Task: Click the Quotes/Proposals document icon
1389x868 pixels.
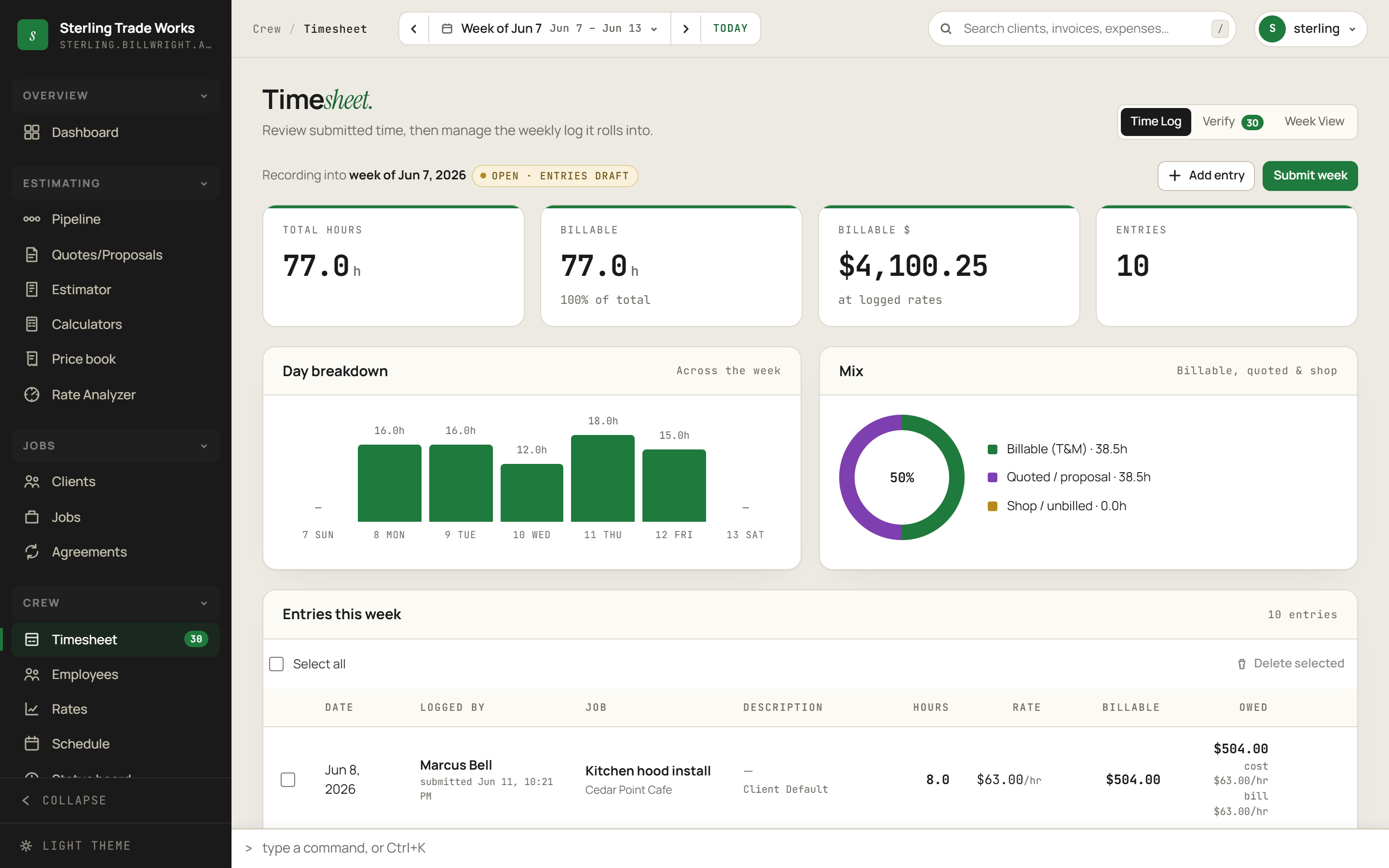Action: point(31,254)
